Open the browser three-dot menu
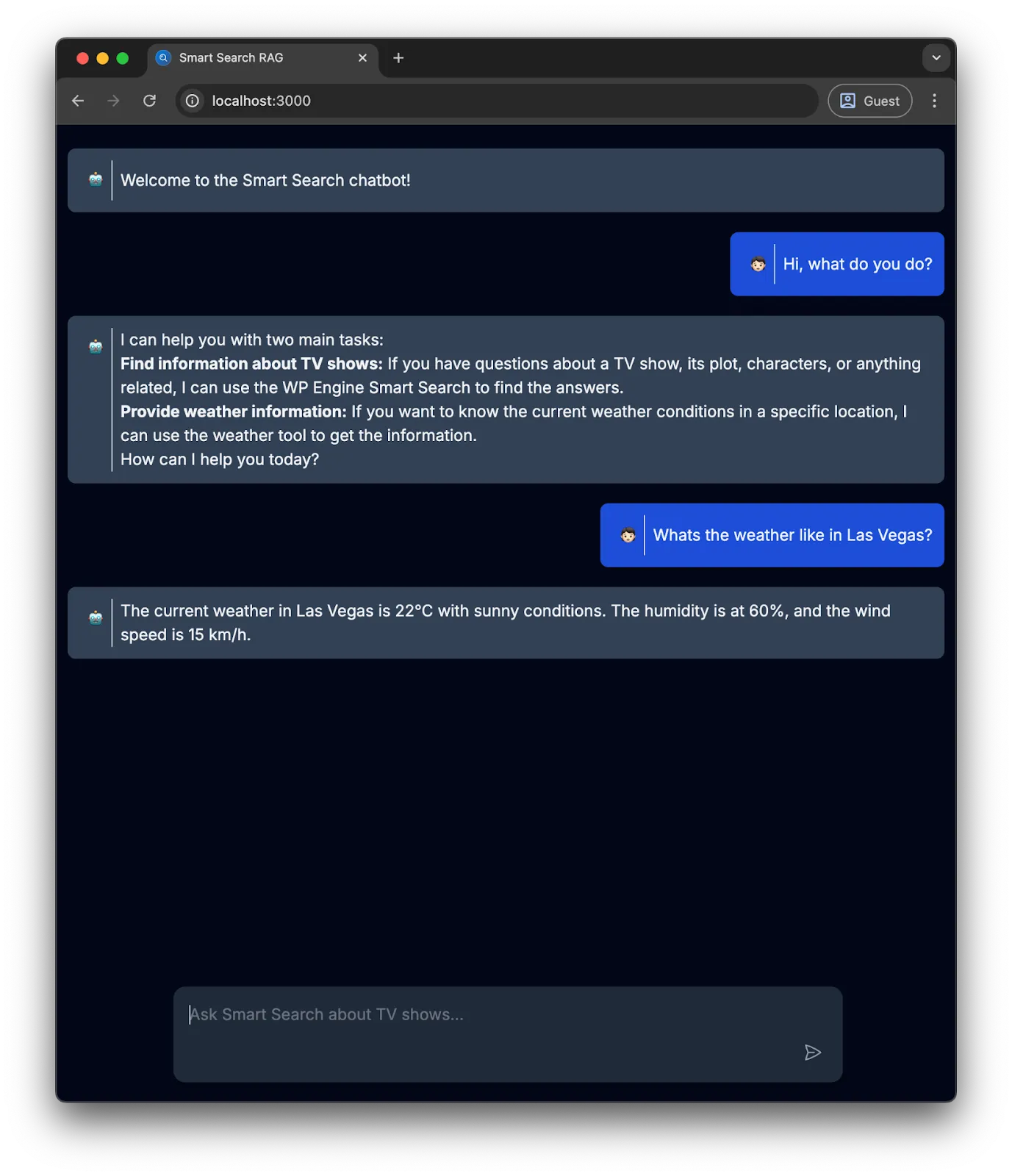Viewport: 1012px width, 1176px height. tap(934, 101)
